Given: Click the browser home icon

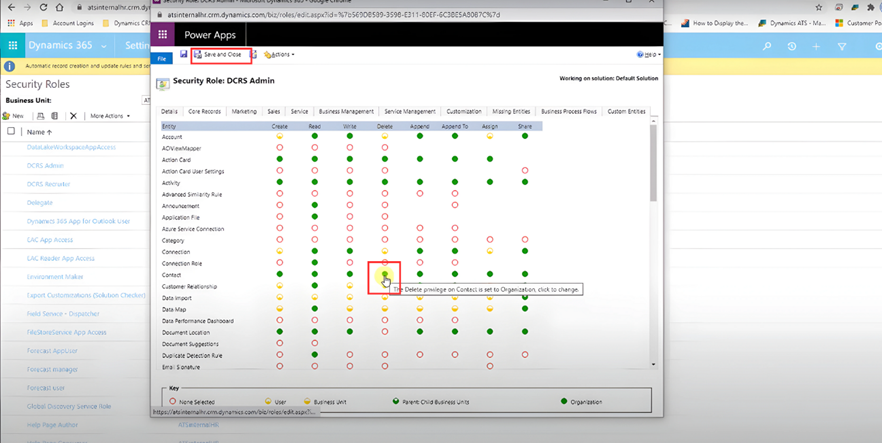Looking at the screenshot, I should pyautogui.click(x=60, y=8).
